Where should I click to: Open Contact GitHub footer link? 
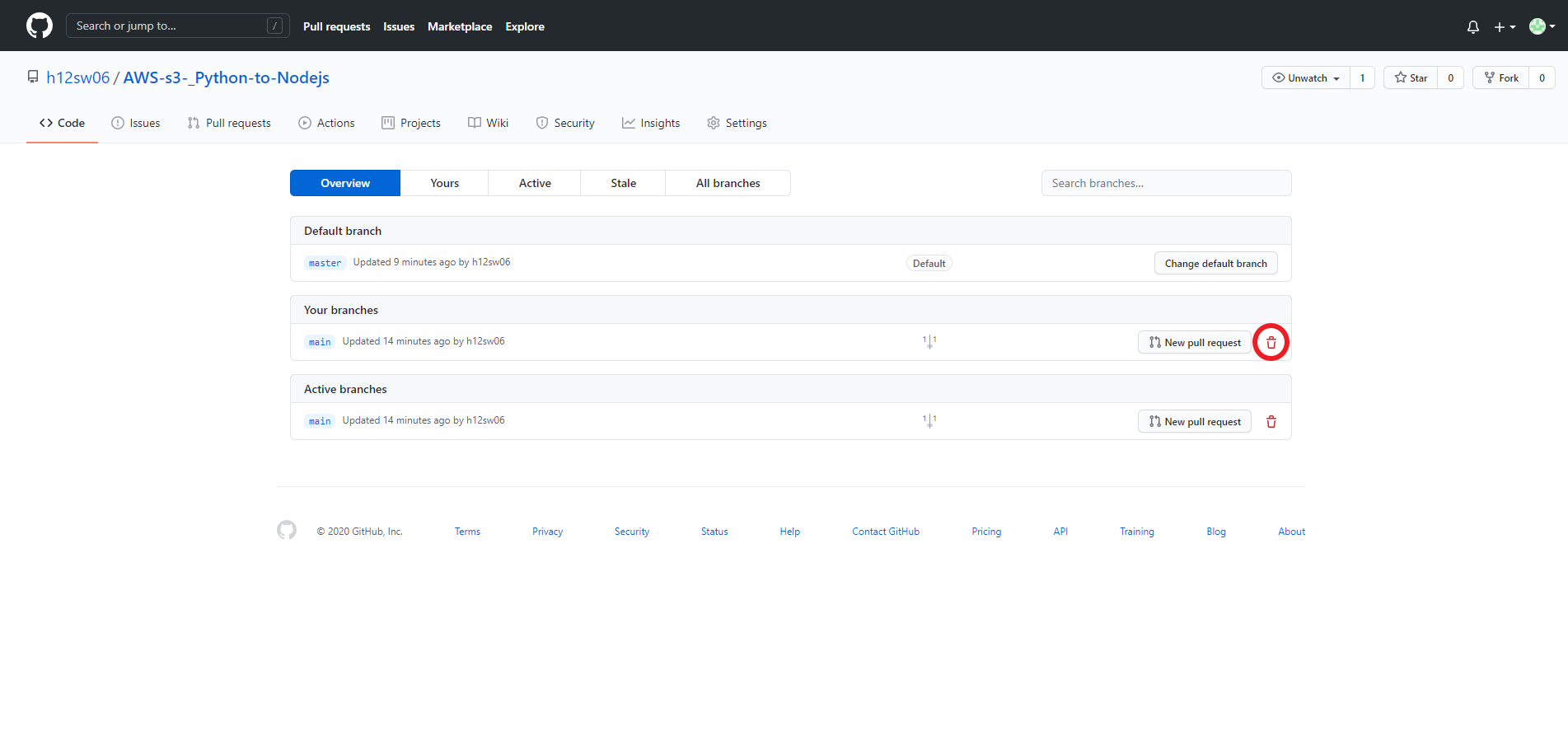(886, 532)
